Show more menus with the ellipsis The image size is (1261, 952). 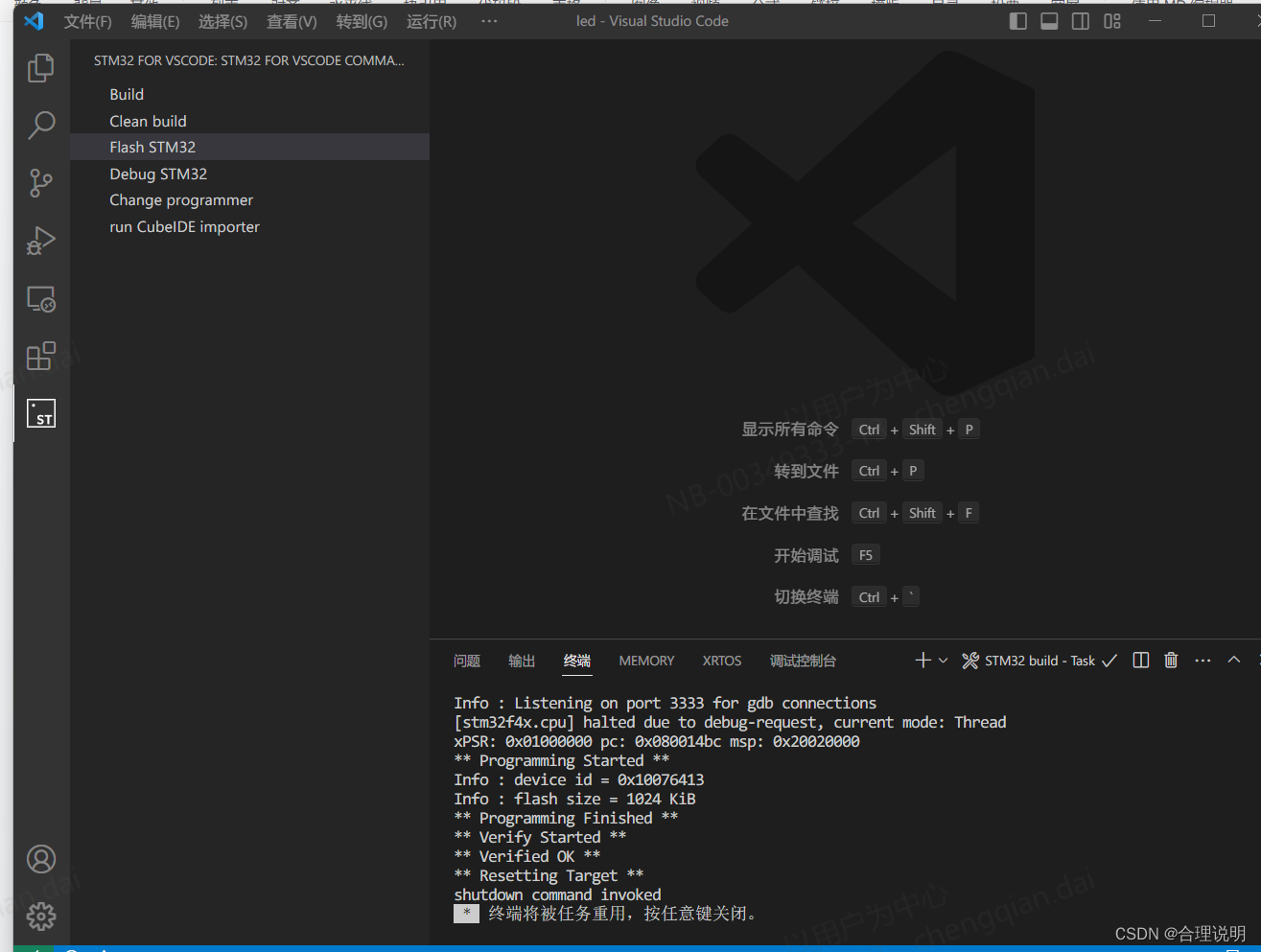489,21
